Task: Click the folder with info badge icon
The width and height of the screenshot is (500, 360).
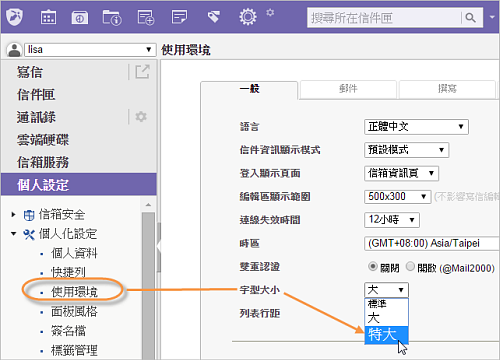Action: coord(112,17)
